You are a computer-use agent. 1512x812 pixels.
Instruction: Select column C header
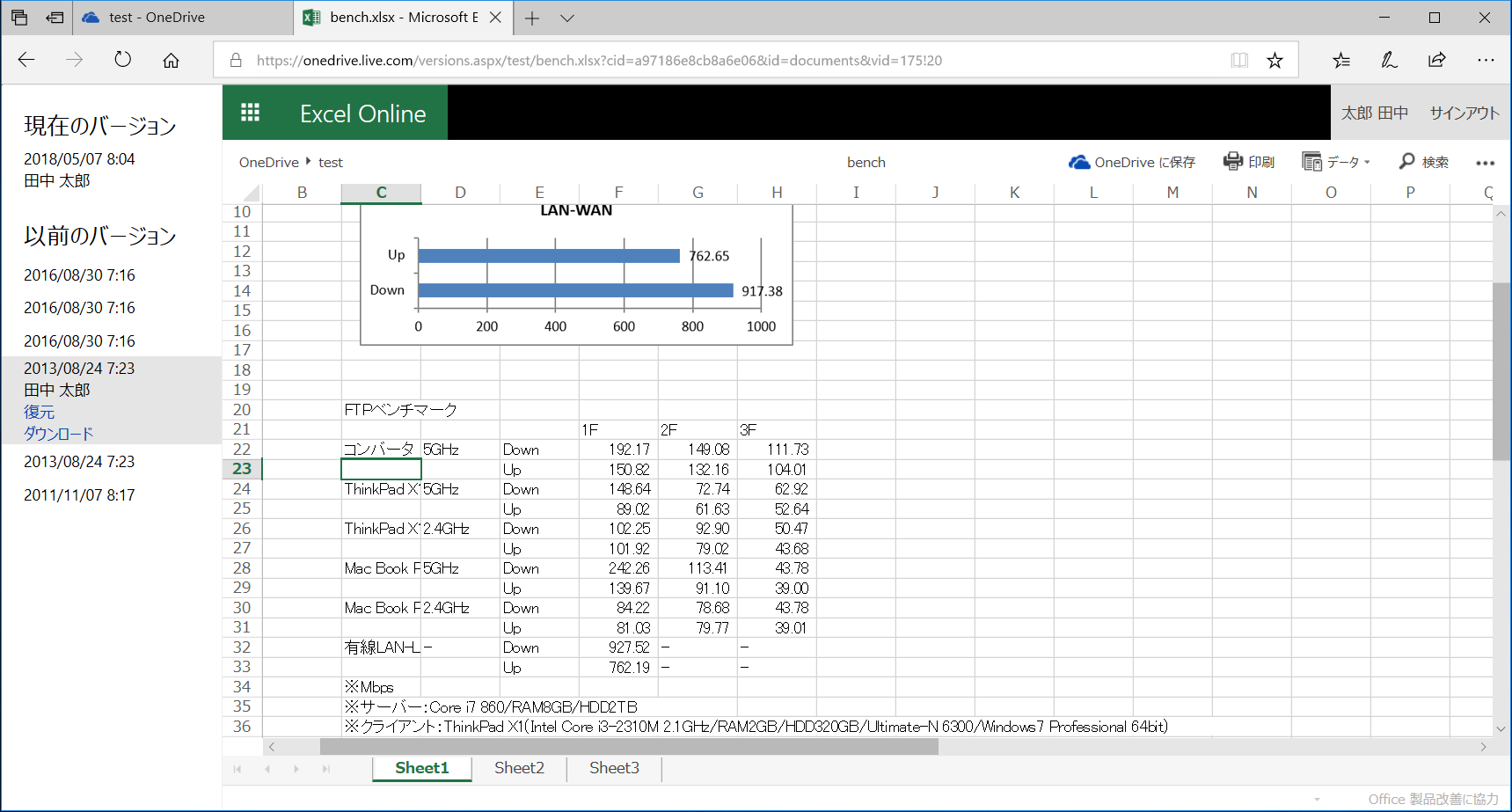pos(381,193)
